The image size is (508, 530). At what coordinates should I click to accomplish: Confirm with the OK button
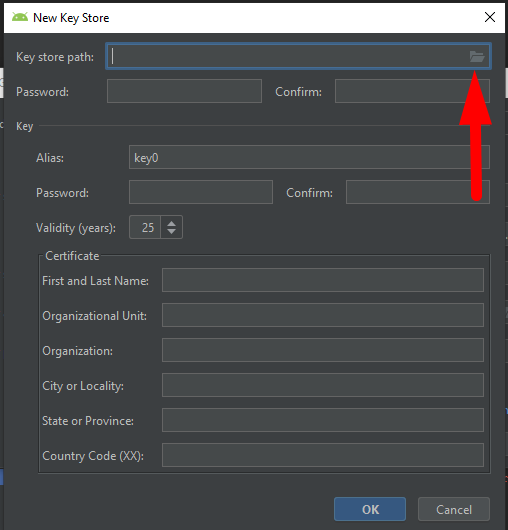pos(370,509)
